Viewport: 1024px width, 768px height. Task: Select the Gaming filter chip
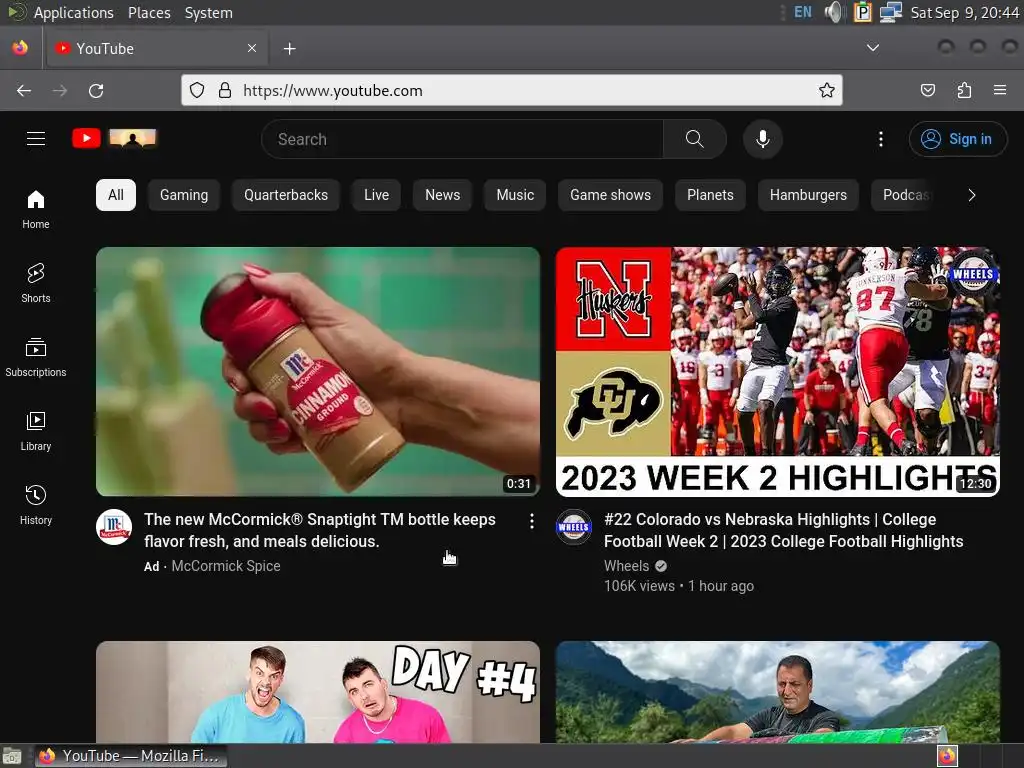[184, 195]
